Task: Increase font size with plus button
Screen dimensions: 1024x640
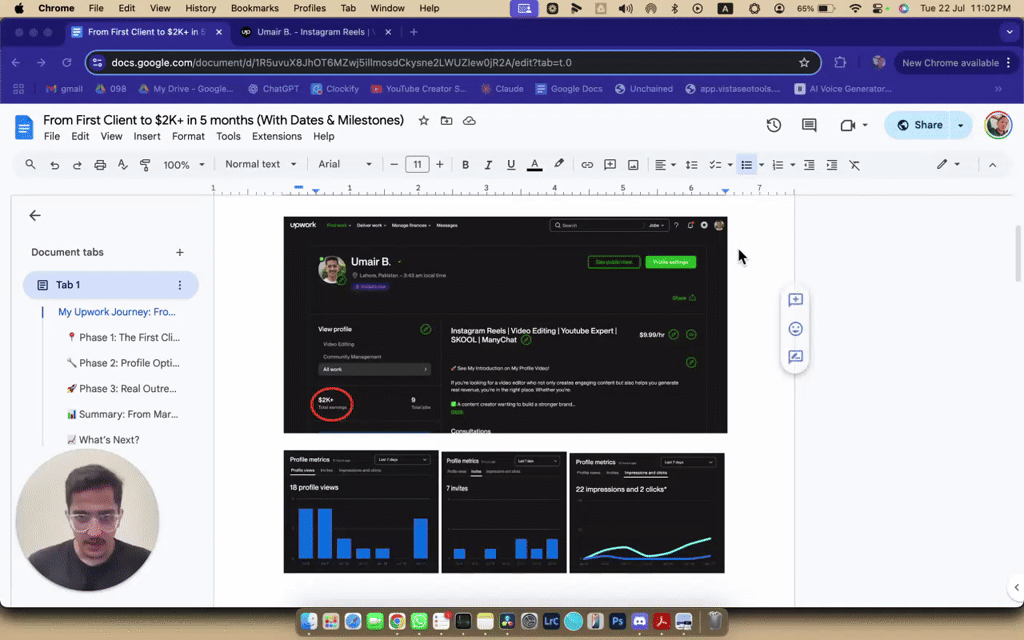Action: pos(440,165)
